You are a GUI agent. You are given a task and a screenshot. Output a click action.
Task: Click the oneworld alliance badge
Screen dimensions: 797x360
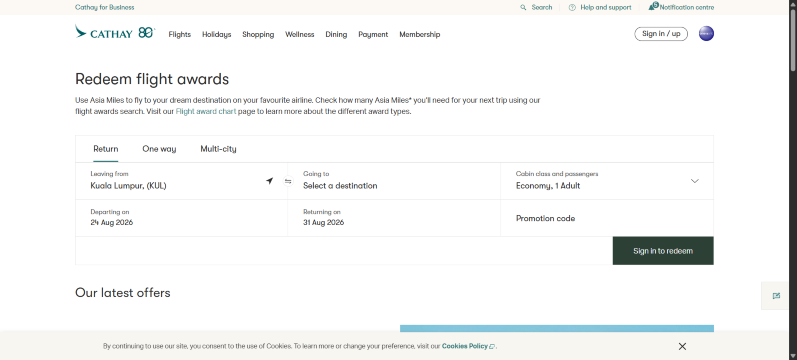pos(706,34)
